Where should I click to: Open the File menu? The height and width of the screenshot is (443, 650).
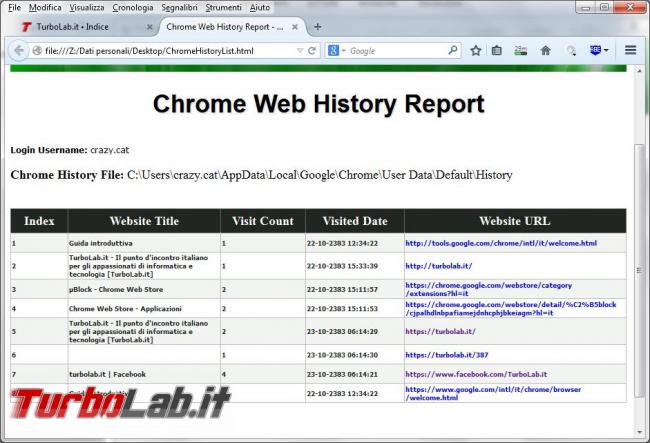tap(14, 7)
